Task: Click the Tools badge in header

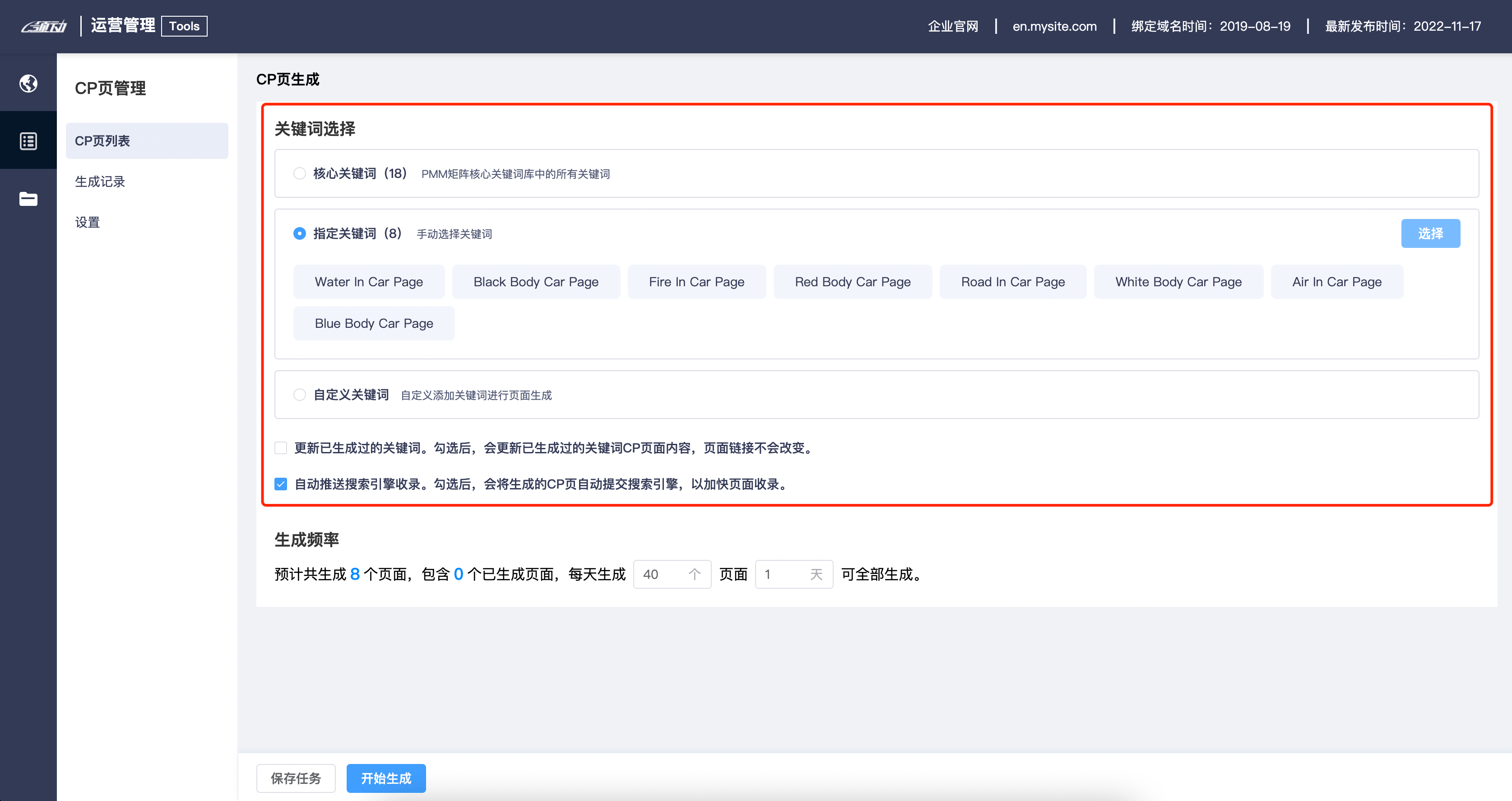Action: pos(184,27)
